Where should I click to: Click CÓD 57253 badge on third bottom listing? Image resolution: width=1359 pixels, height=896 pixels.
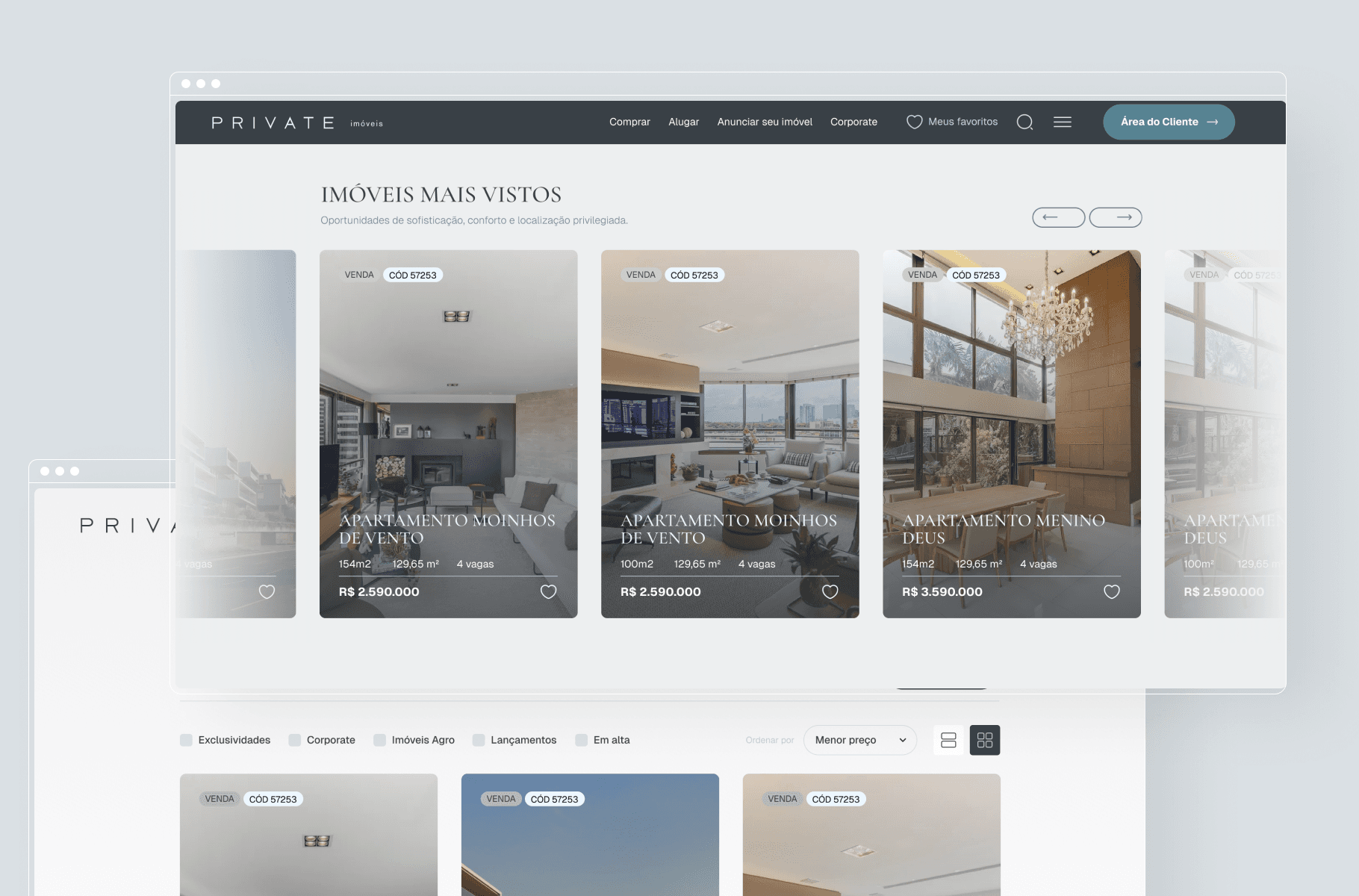[x=836, y=799]
